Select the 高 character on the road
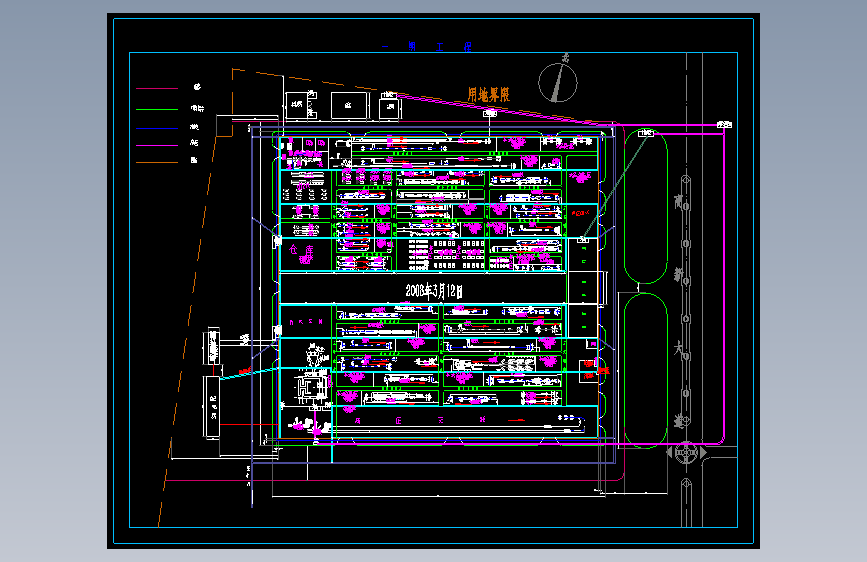The image size is (867, 562). tap(678, 201)
